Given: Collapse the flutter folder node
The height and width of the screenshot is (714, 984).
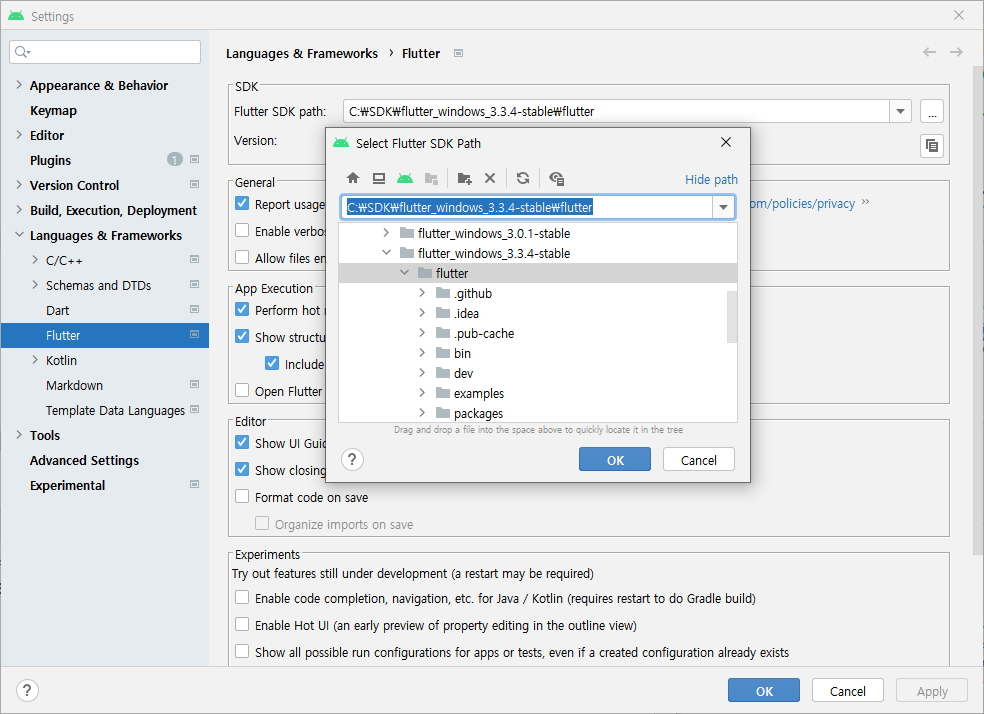Looking at the screenshot, I should [404, 273].
